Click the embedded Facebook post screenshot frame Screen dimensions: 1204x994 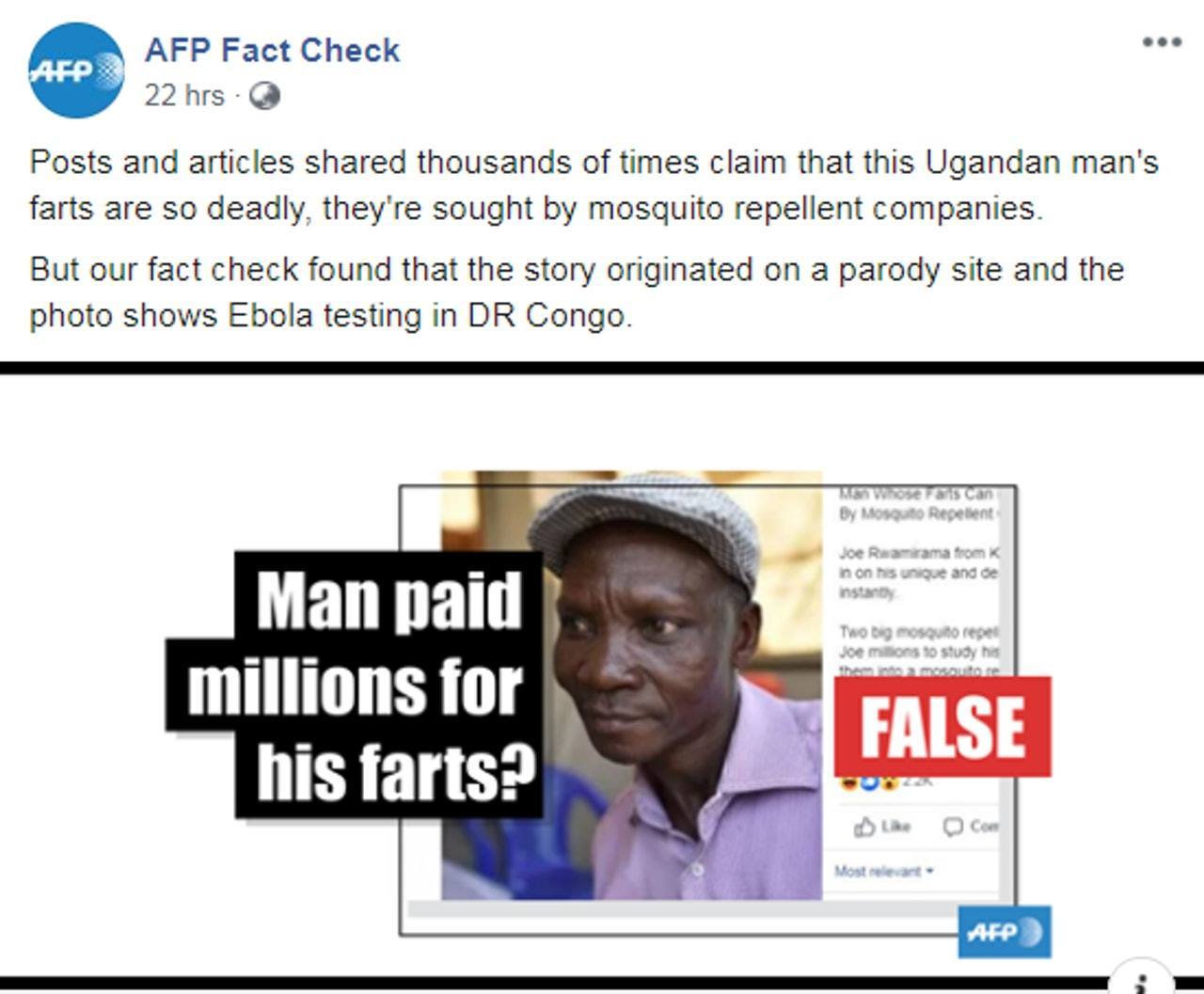(x=708, y=710)
